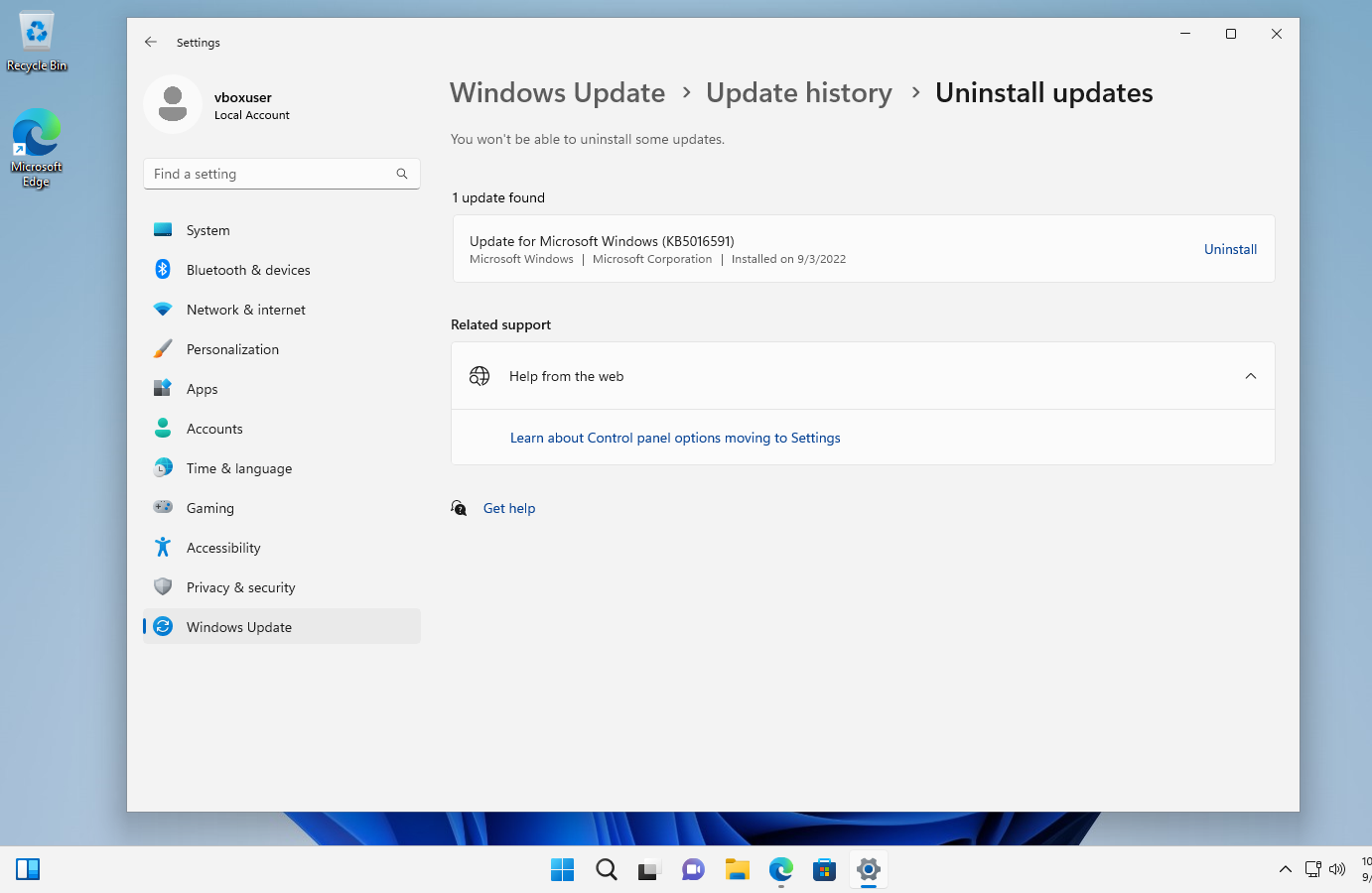
Task: Open Accessibility settings
Action: [x=225, y=547]
